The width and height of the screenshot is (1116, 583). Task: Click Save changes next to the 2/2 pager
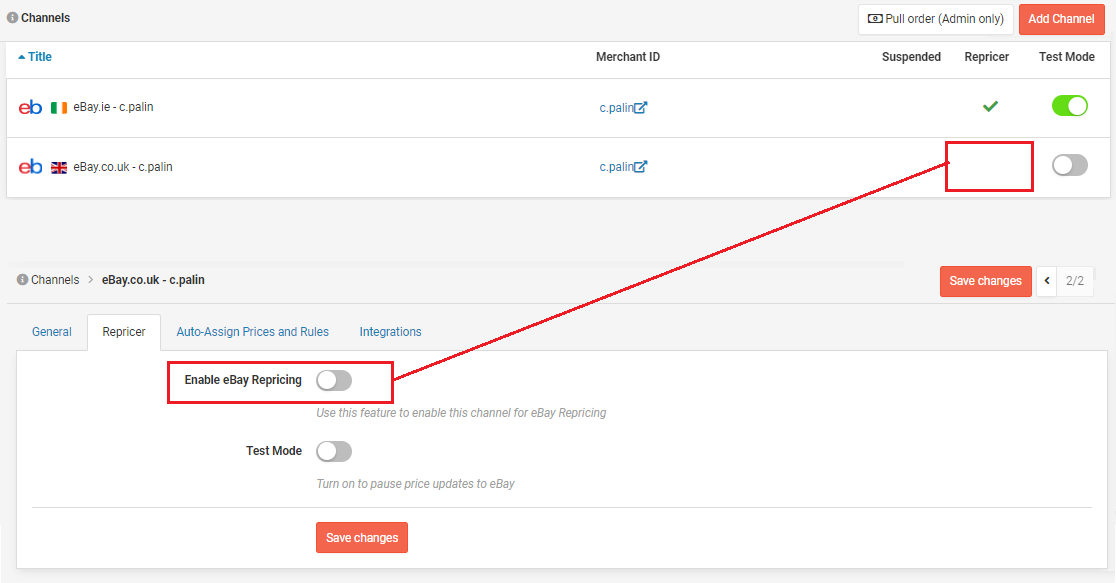pos(985,281)
